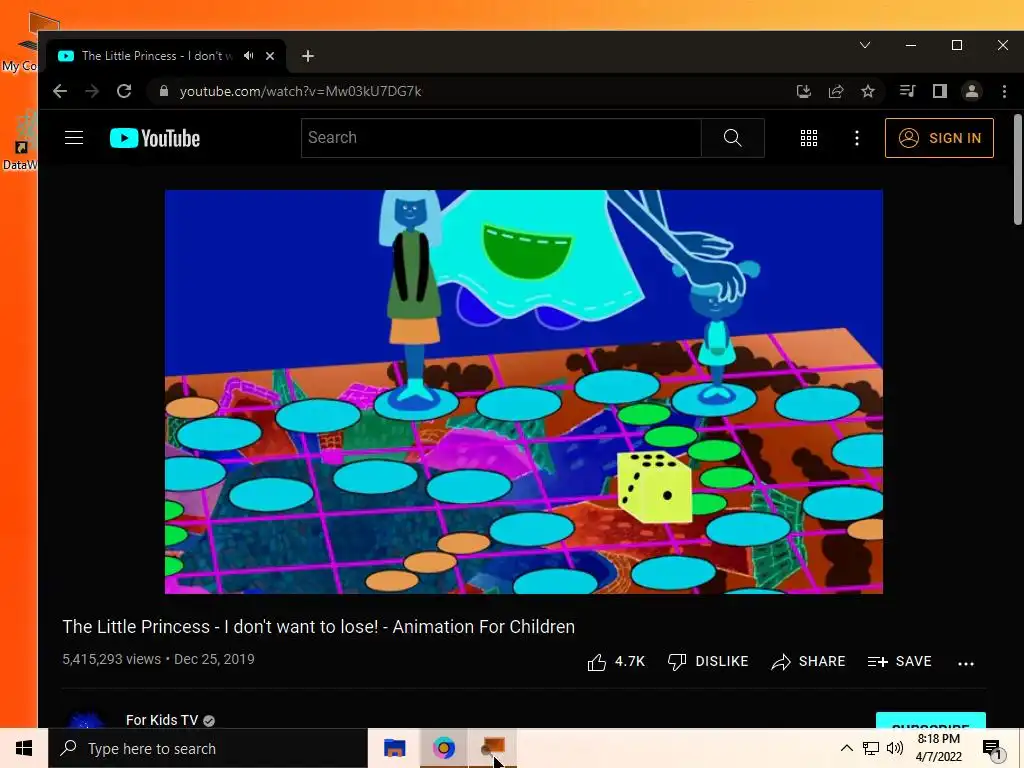This screenshot has height=768, width=1024.
Task: Open File Explorer from the taskbar
Action: tap(394, 748)
